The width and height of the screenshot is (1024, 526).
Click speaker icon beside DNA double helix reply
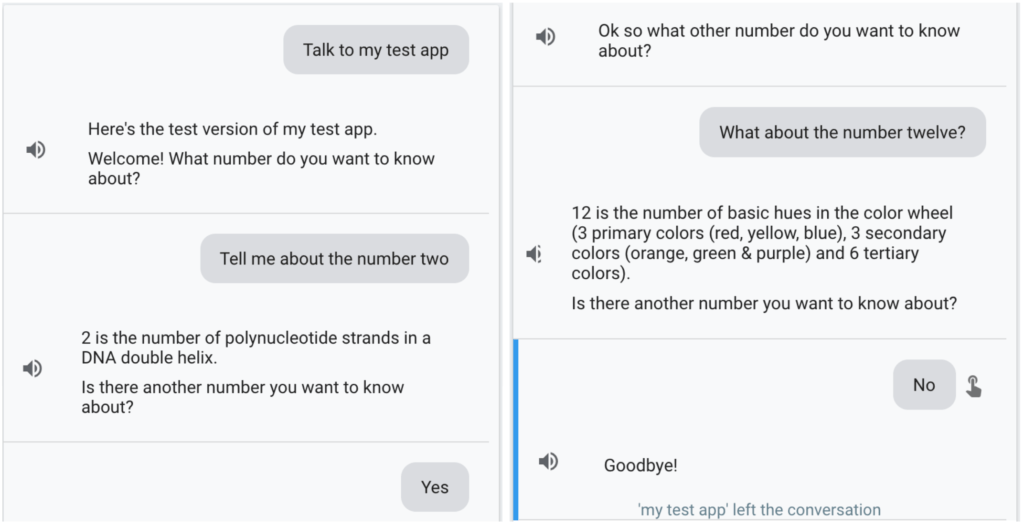coord(33,368)
